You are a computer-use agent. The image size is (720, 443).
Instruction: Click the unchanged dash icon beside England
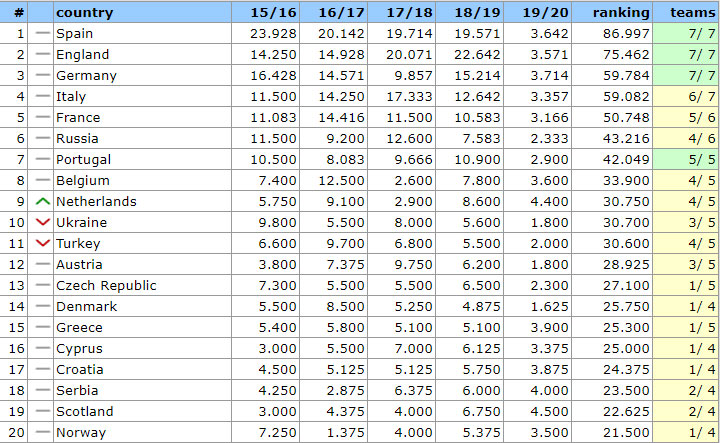pos(42,54)
